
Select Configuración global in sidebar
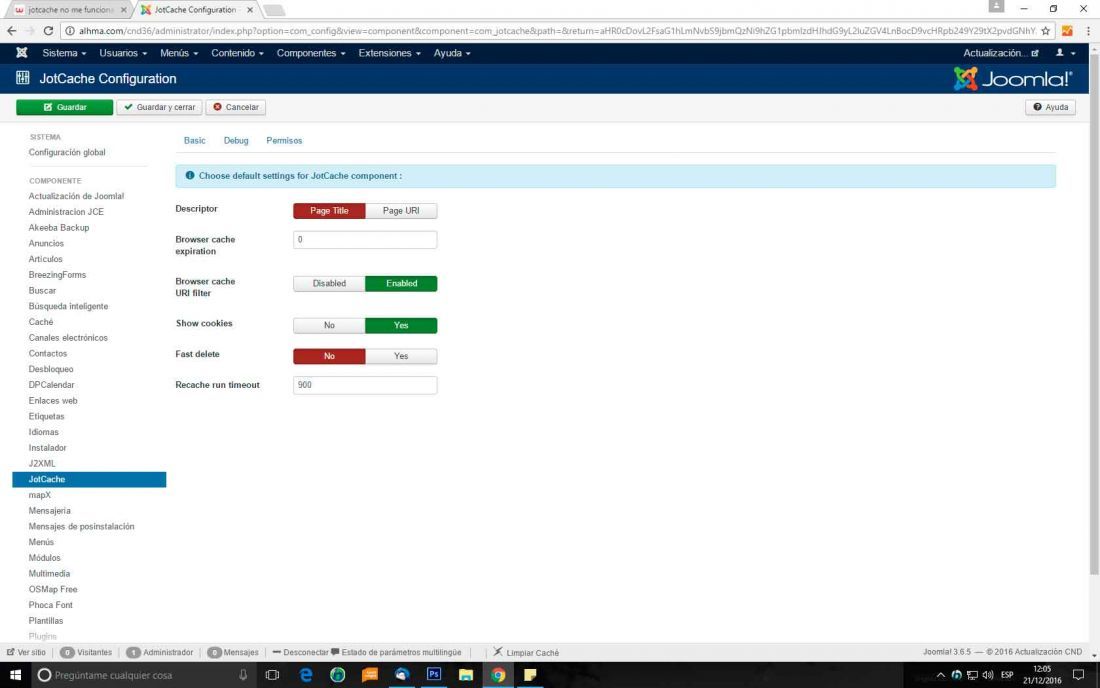tap(67, 152)
